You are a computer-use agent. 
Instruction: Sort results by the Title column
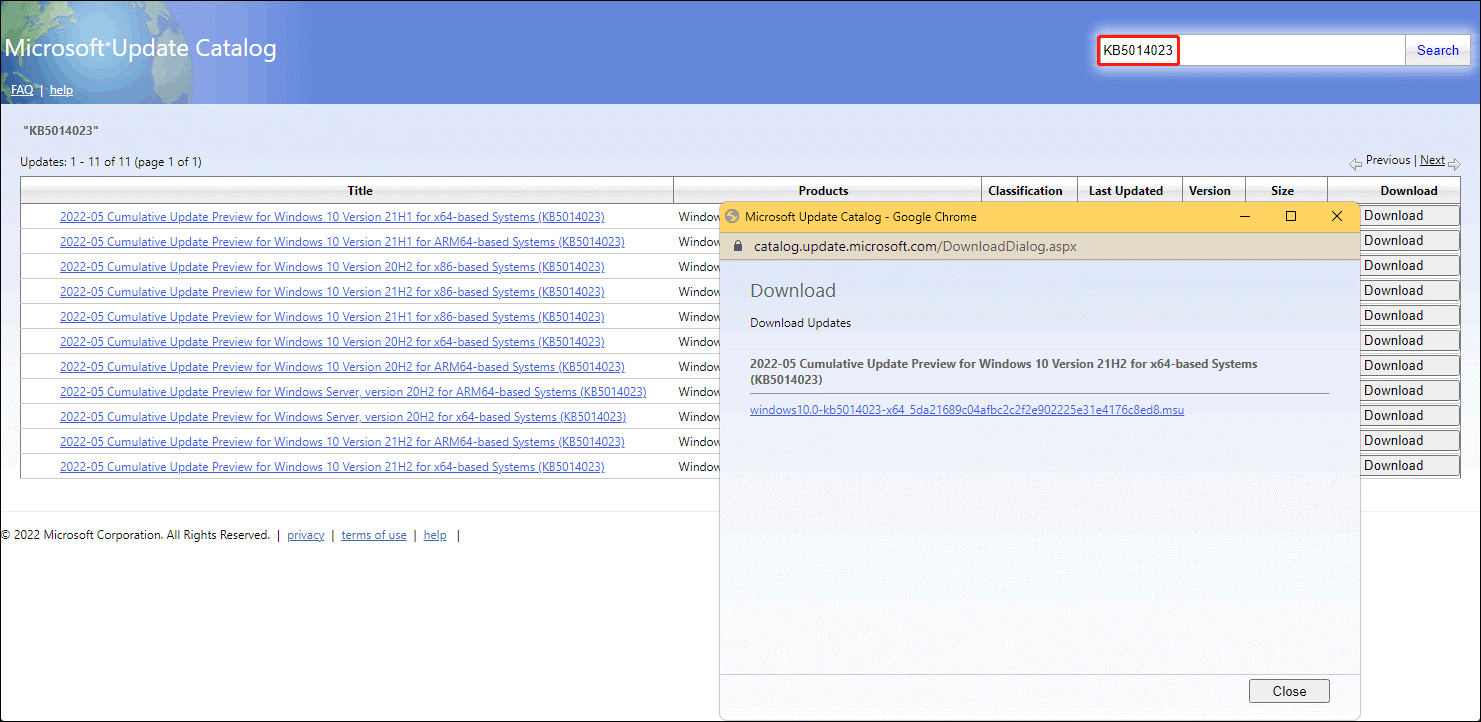[360, 191]
